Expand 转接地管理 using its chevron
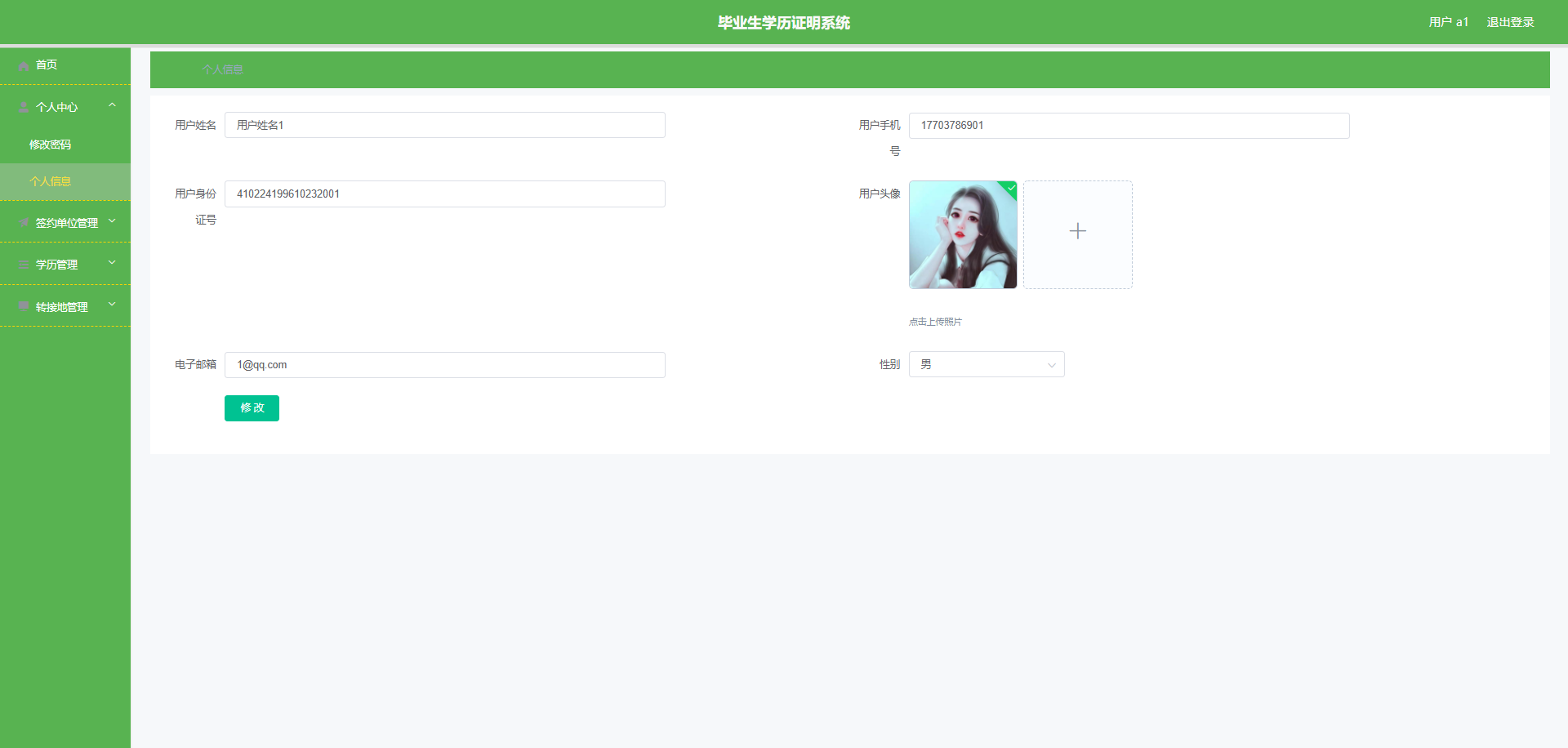This screenshot has height=748, width=1568. point(112,305)
